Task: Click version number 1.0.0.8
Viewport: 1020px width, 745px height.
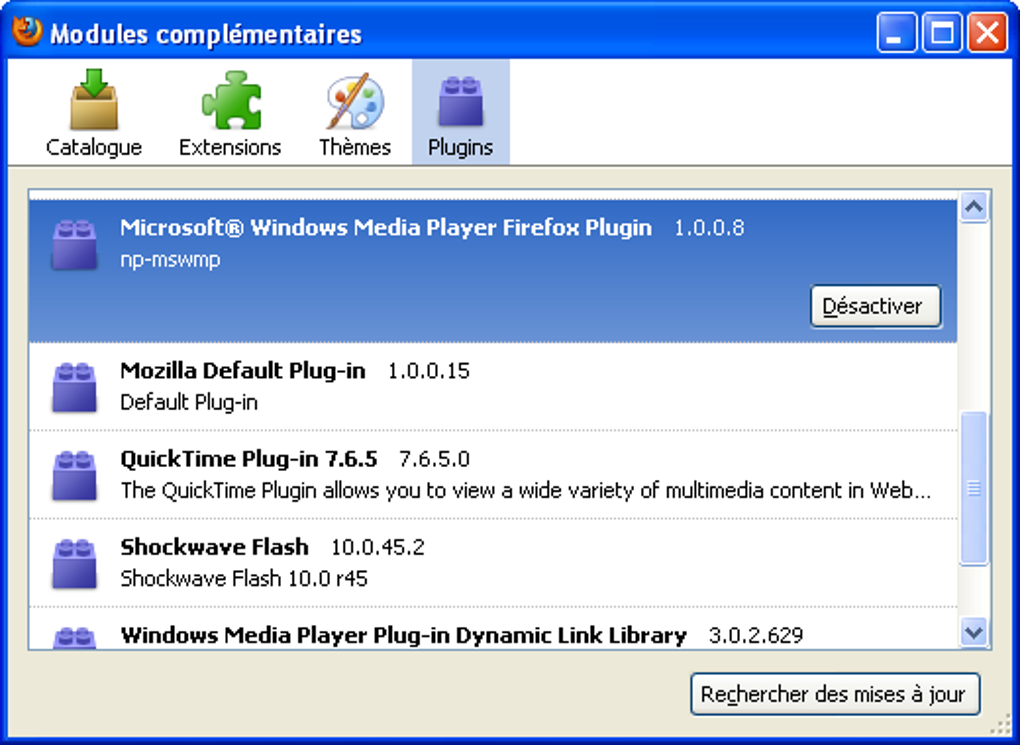Action: tap(709, 228)
